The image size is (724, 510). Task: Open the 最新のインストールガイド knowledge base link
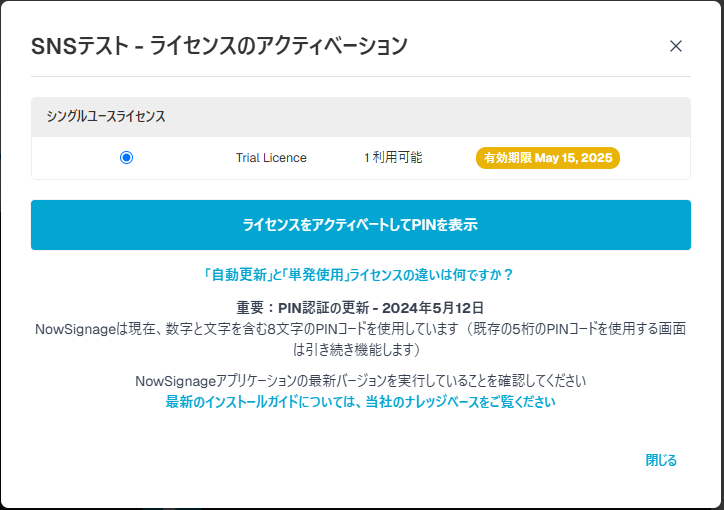[x=360, y=402]
